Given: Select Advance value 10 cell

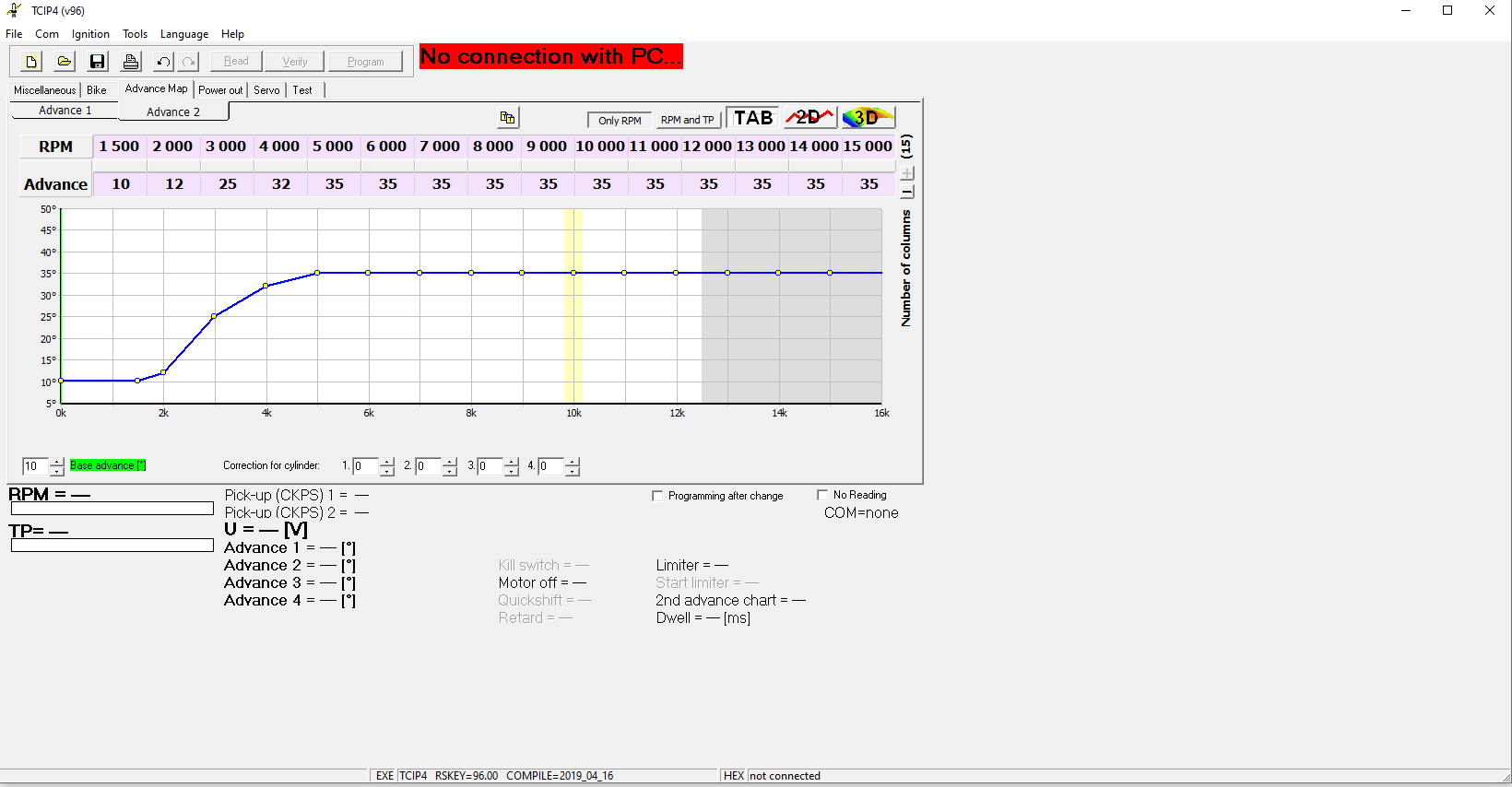Looking at the screenshot, I should 121,184.
